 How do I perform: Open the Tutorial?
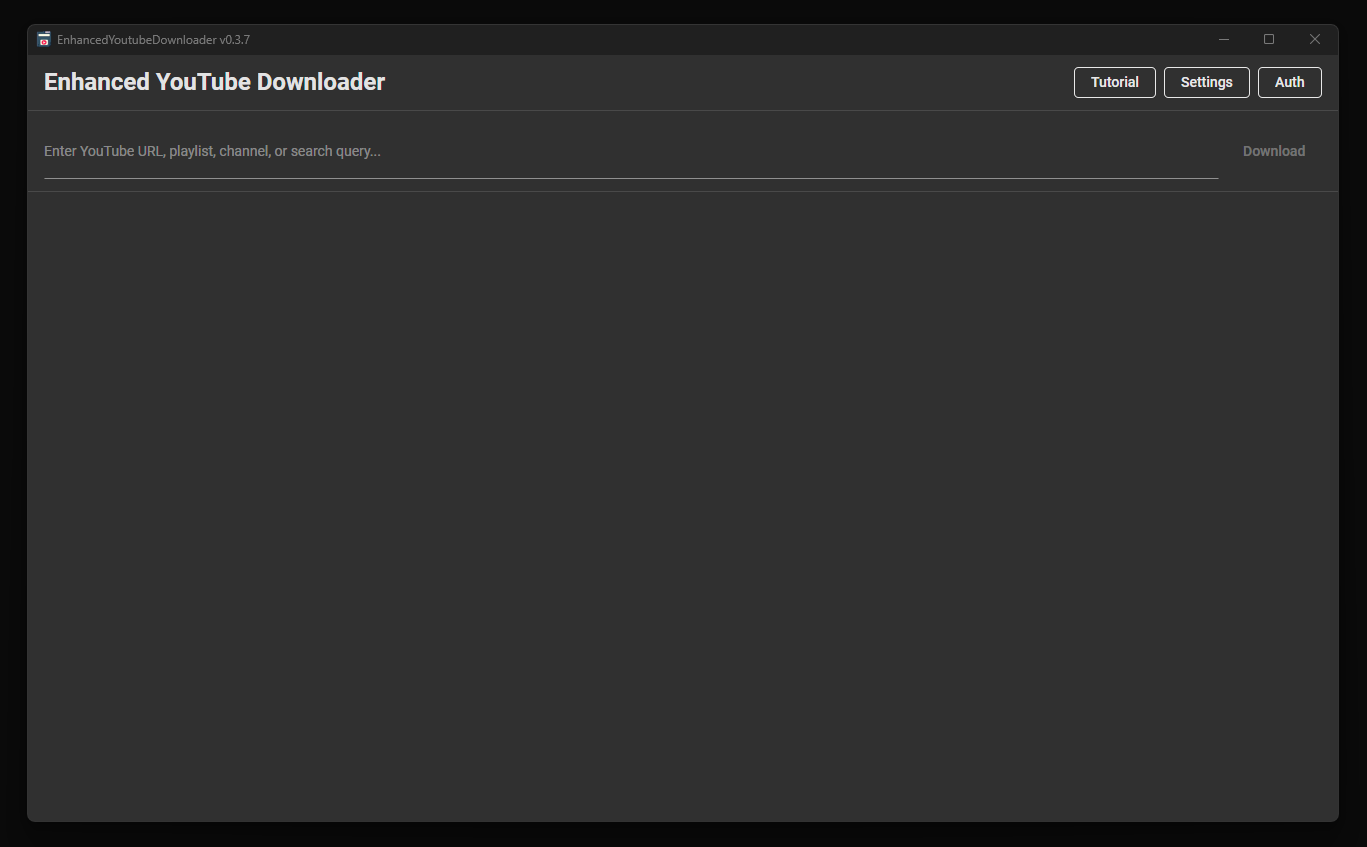tap(1114, 83)
